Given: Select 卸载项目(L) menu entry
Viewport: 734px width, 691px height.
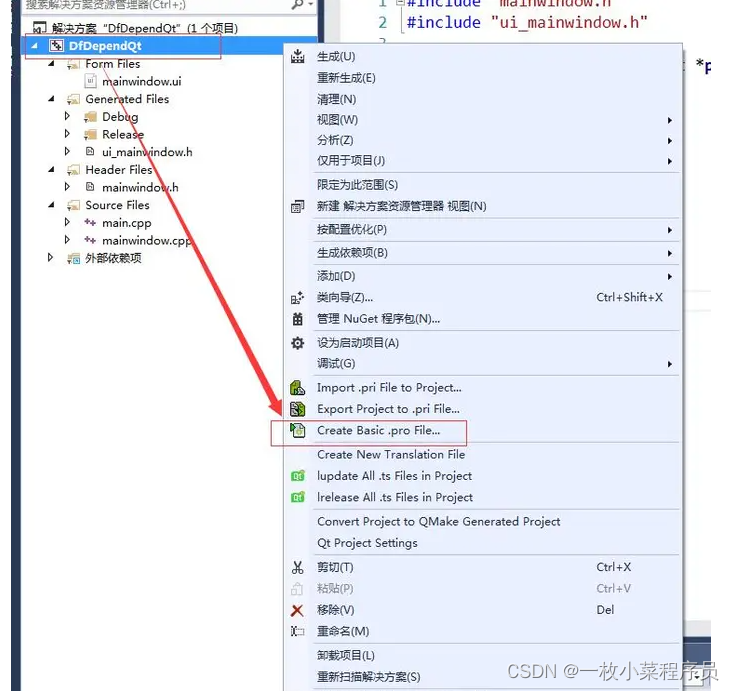Looking at the screenshot, I should 482,655.
